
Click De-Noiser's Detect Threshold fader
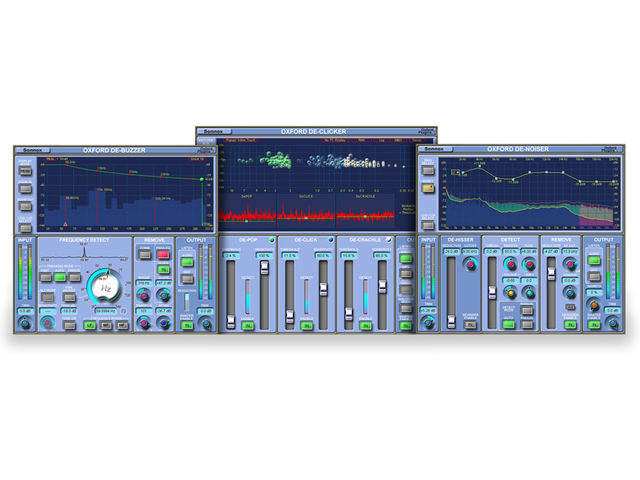[x=492, y=293]
